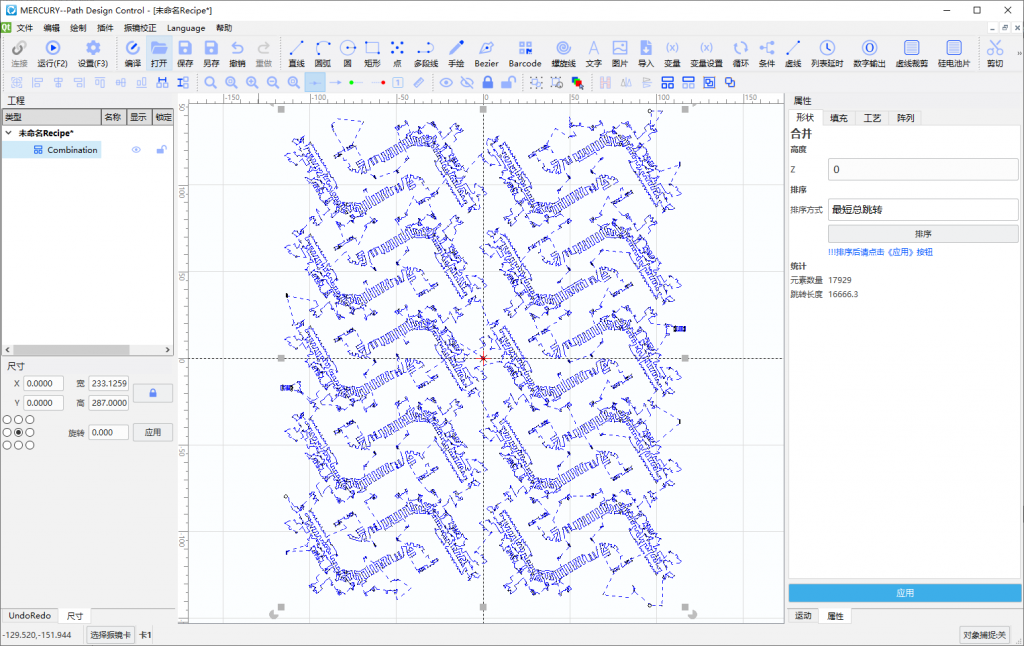Select the top-left anchor radio button
This screenshot has height=646, width=1024.
[7, 420]
